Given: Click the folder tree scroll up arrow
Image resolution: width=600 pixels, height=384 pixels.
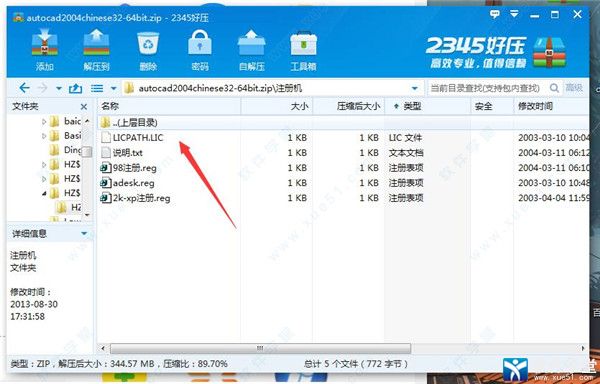Looking at the screenshot, I should point(87,121).
